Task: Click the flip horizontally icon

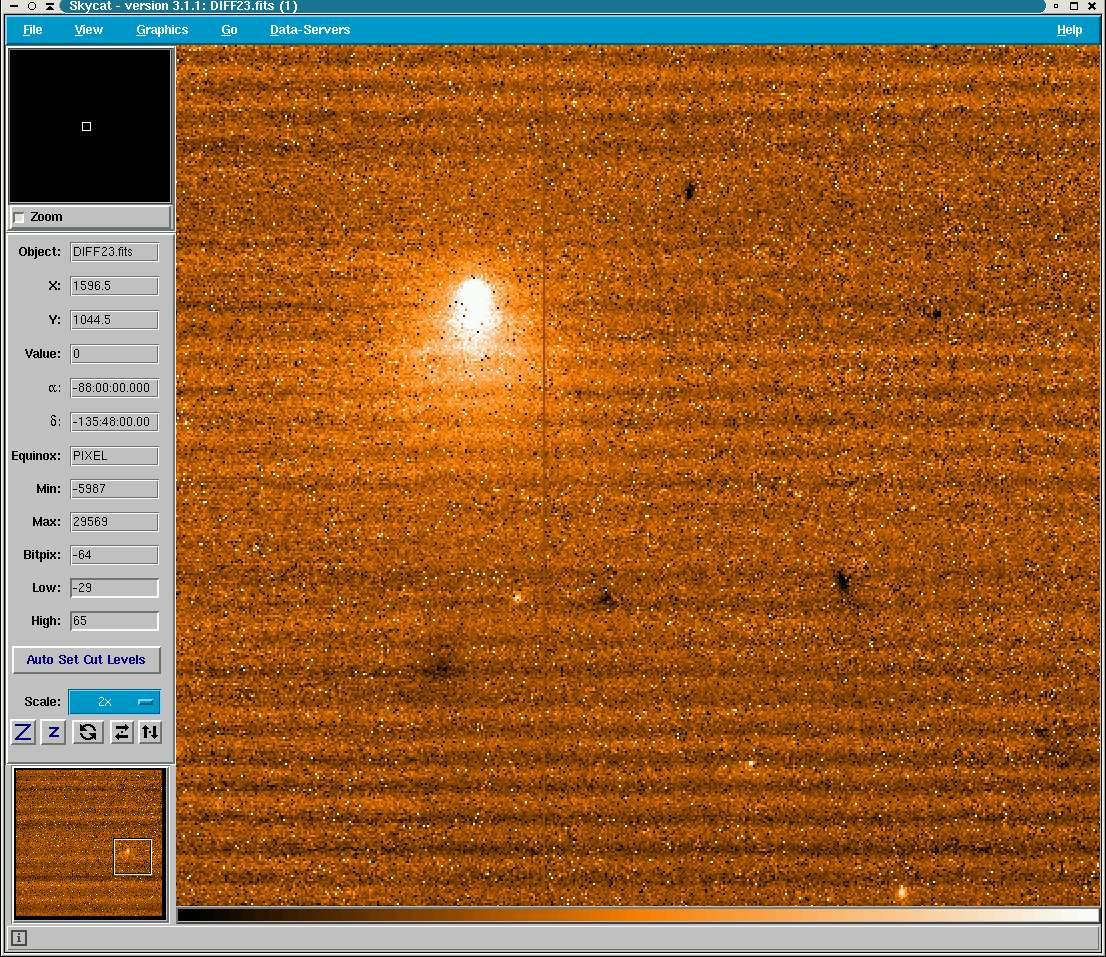Action: (x=121, y=732)
